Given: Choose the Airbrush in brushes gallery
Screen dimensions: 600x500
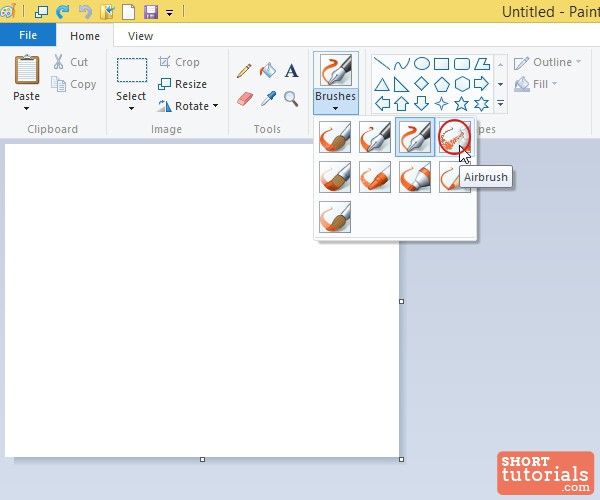Looking at the screenshot, I should click(455, 137).
